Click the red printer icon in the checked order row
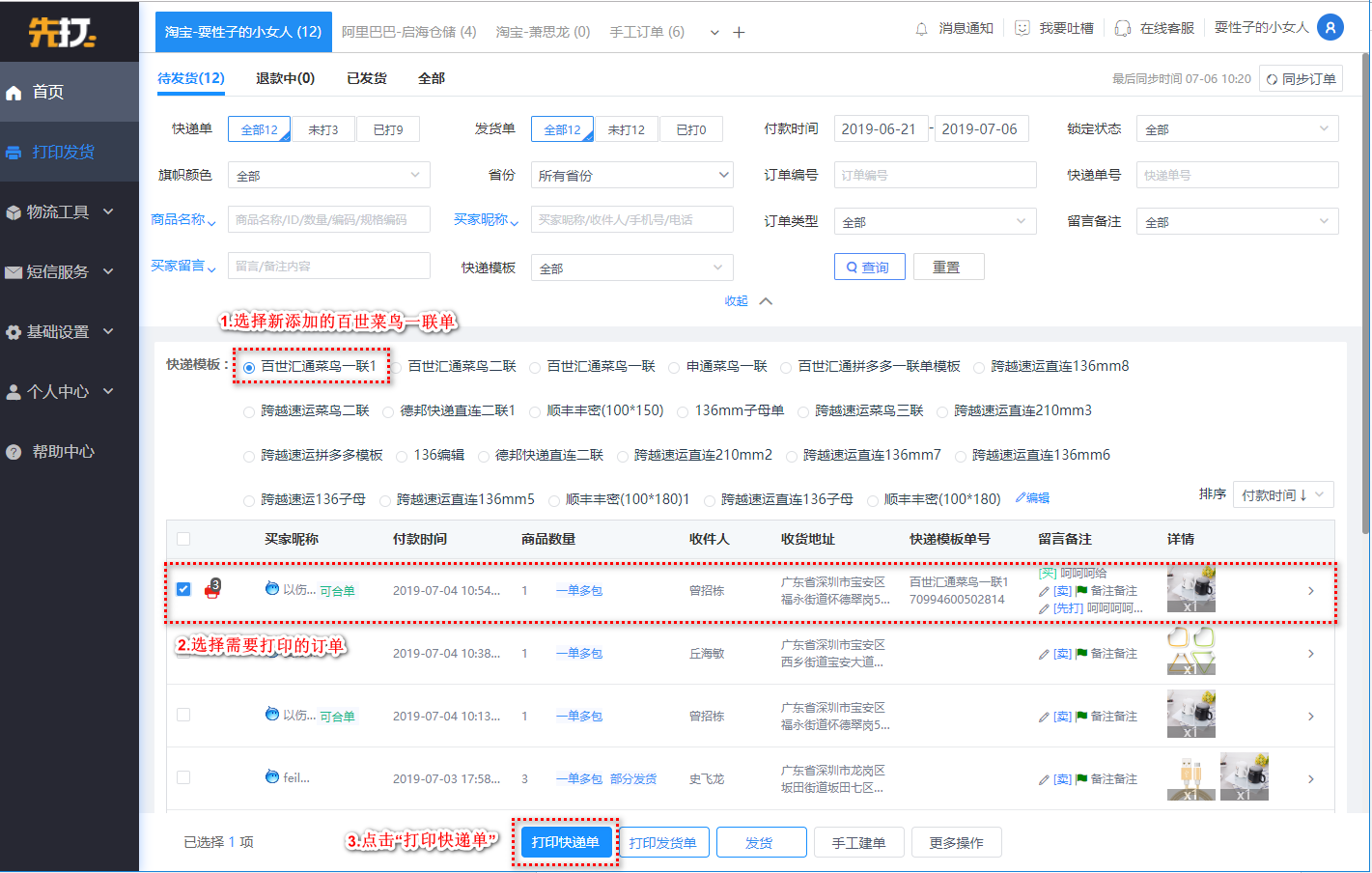Image resolution: width=1372 pixels, height=873 pixels. point(212,590)
